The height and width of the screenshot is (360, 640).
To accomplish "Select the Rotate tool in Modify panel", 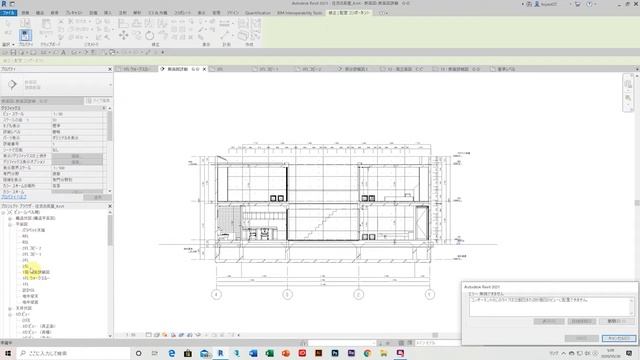I will pyautogui.click(x=149, y=36).
